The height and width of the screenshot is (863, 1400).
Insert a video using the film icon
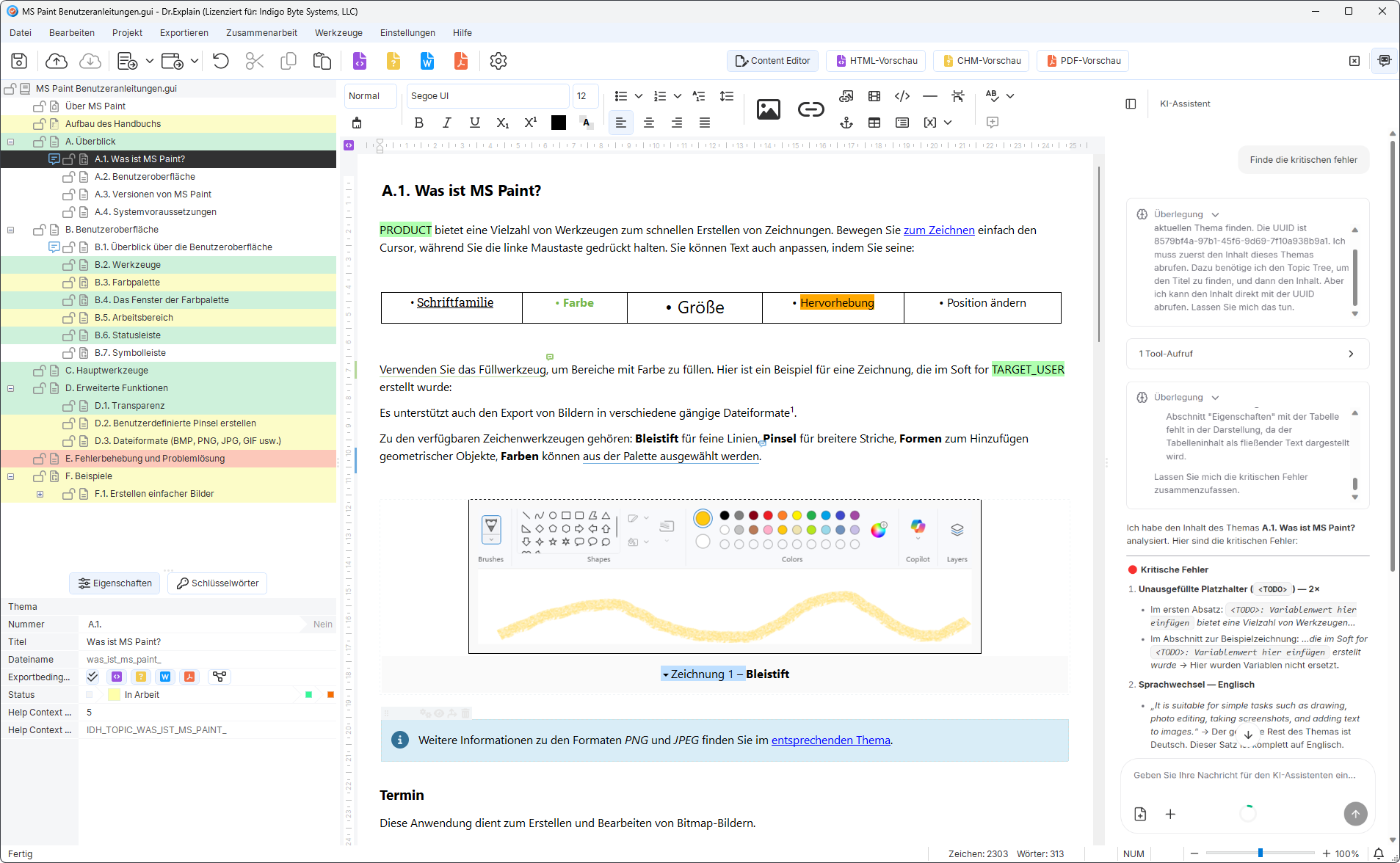[874, 96]
